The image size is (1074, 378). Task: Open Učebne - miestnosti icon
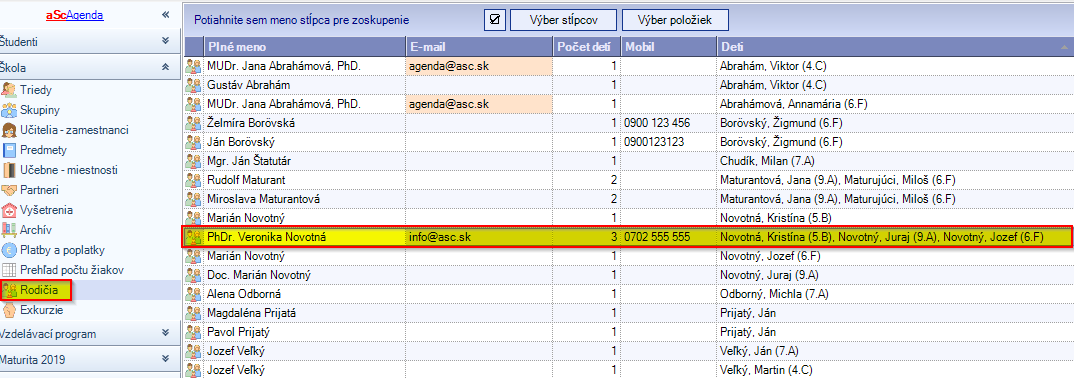(x=10, y=170)
